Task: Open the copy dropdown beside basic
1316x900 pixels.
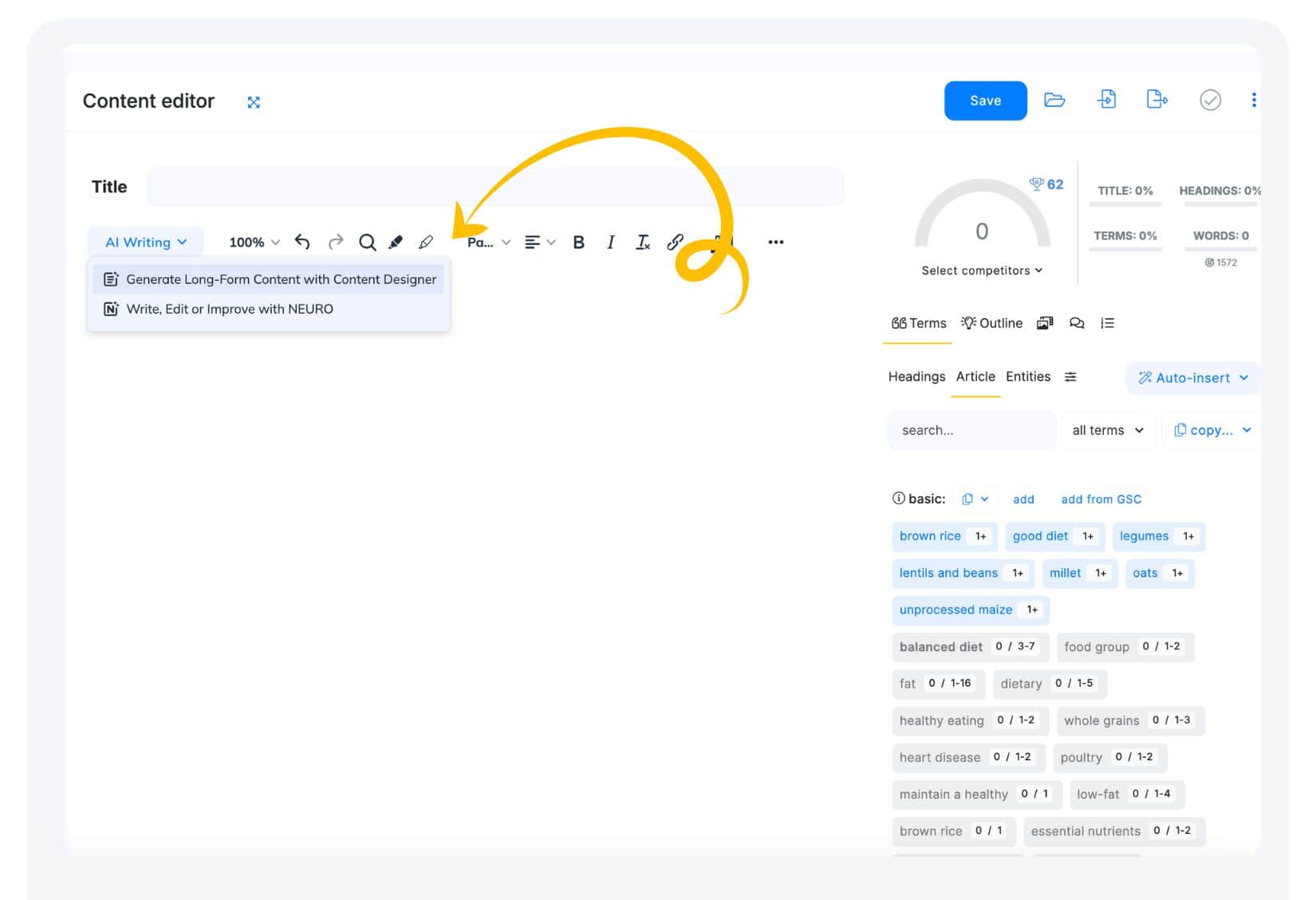Action: pyautogui.click(x=975, y=499)
